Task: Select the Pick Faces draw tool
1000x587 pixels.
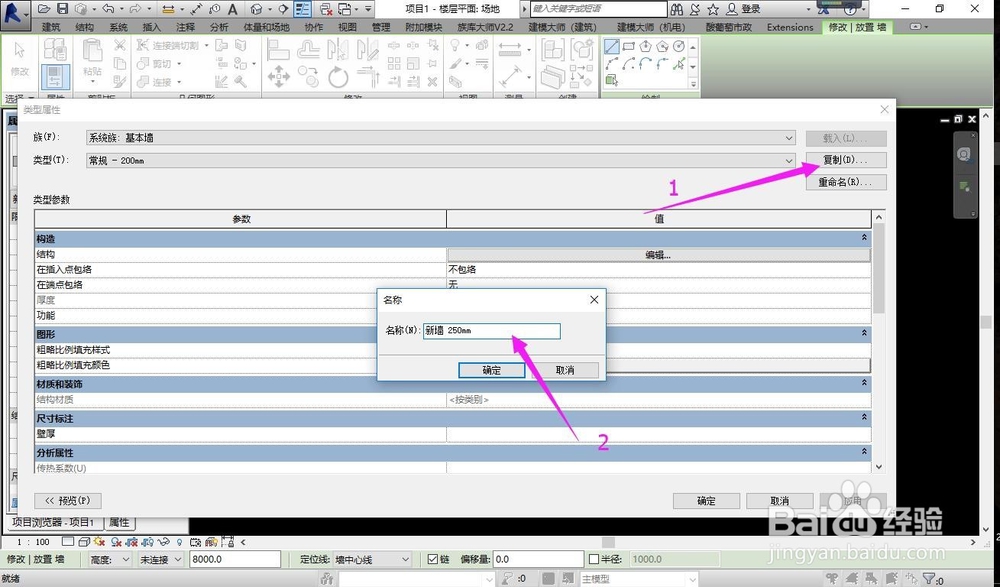Action: (x=612, y=80)
